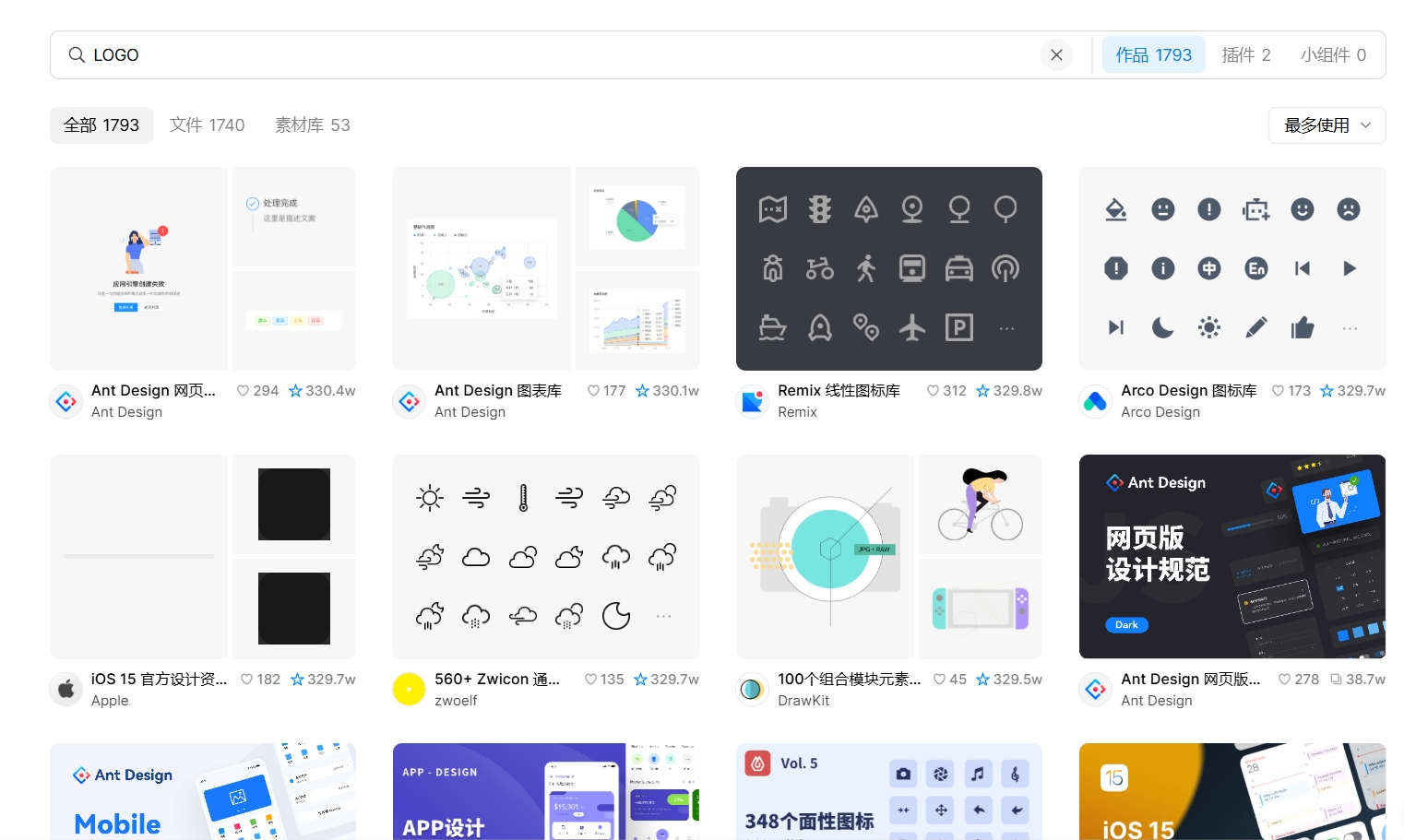Like the Ant Design 图表库 (177)
This screenshot has height=840, width=1404.
tap(594, 391)
